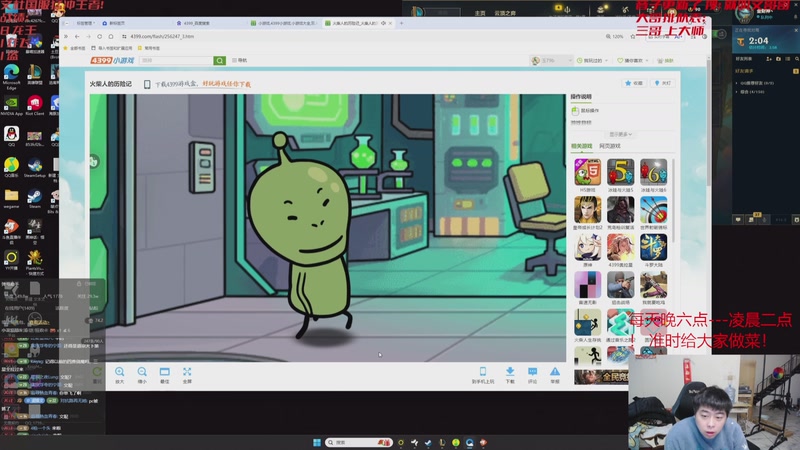Click the 全民 banner ad below games

coord(602,377)
